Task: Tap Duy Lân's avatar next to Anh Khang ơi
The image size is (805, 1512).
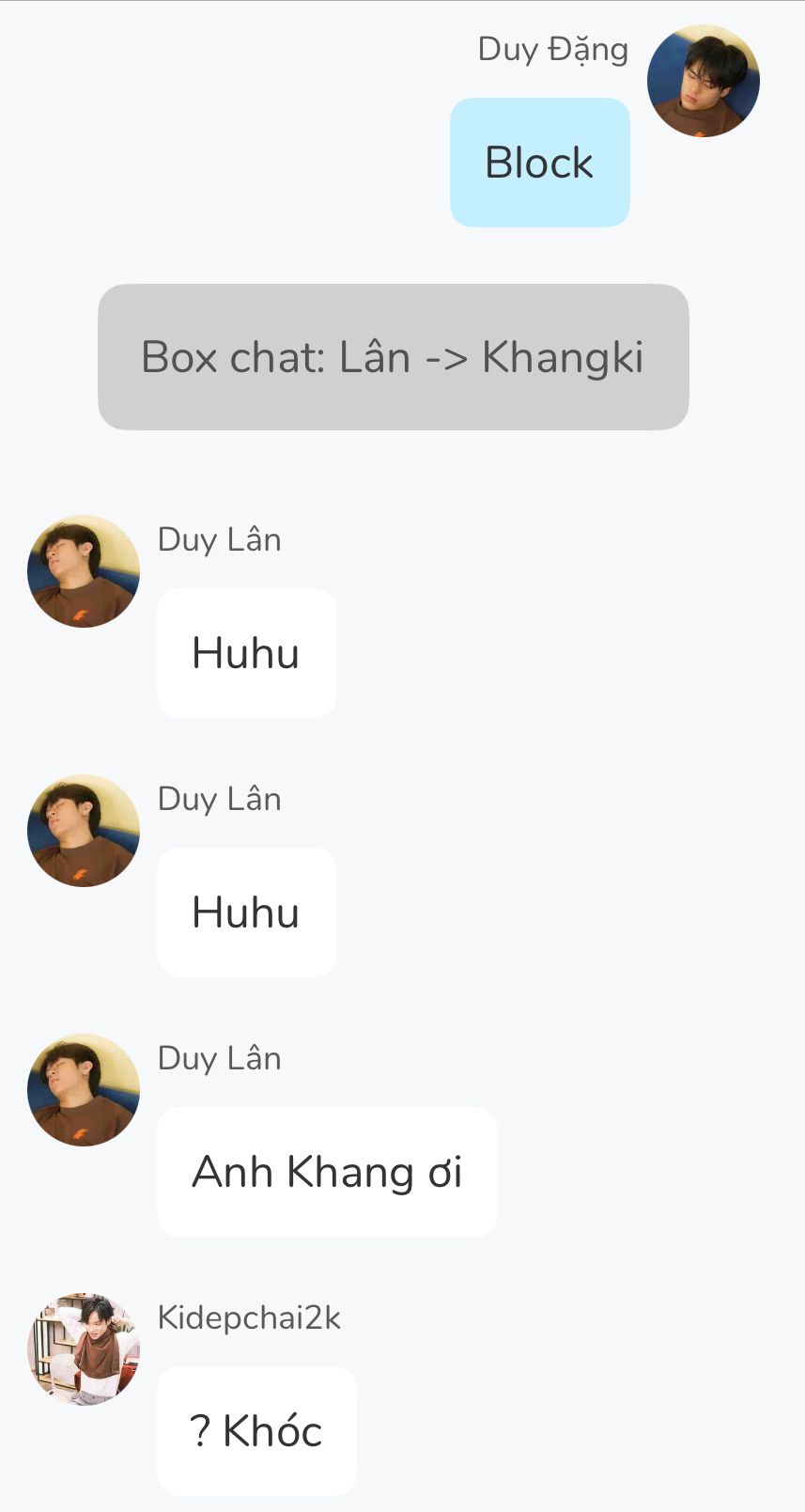Action: (x=84, y=1090)
